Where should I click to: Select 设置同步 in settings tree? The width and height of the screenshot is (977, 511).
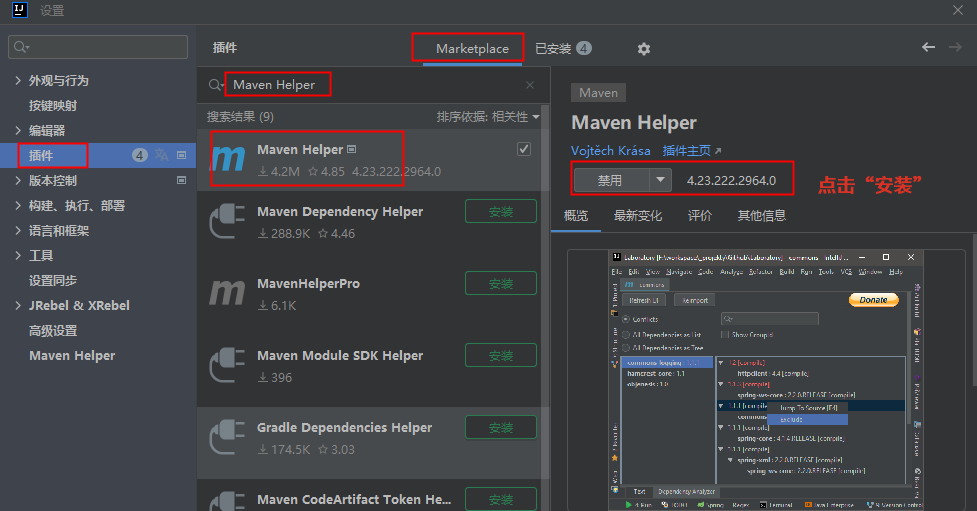53,280
